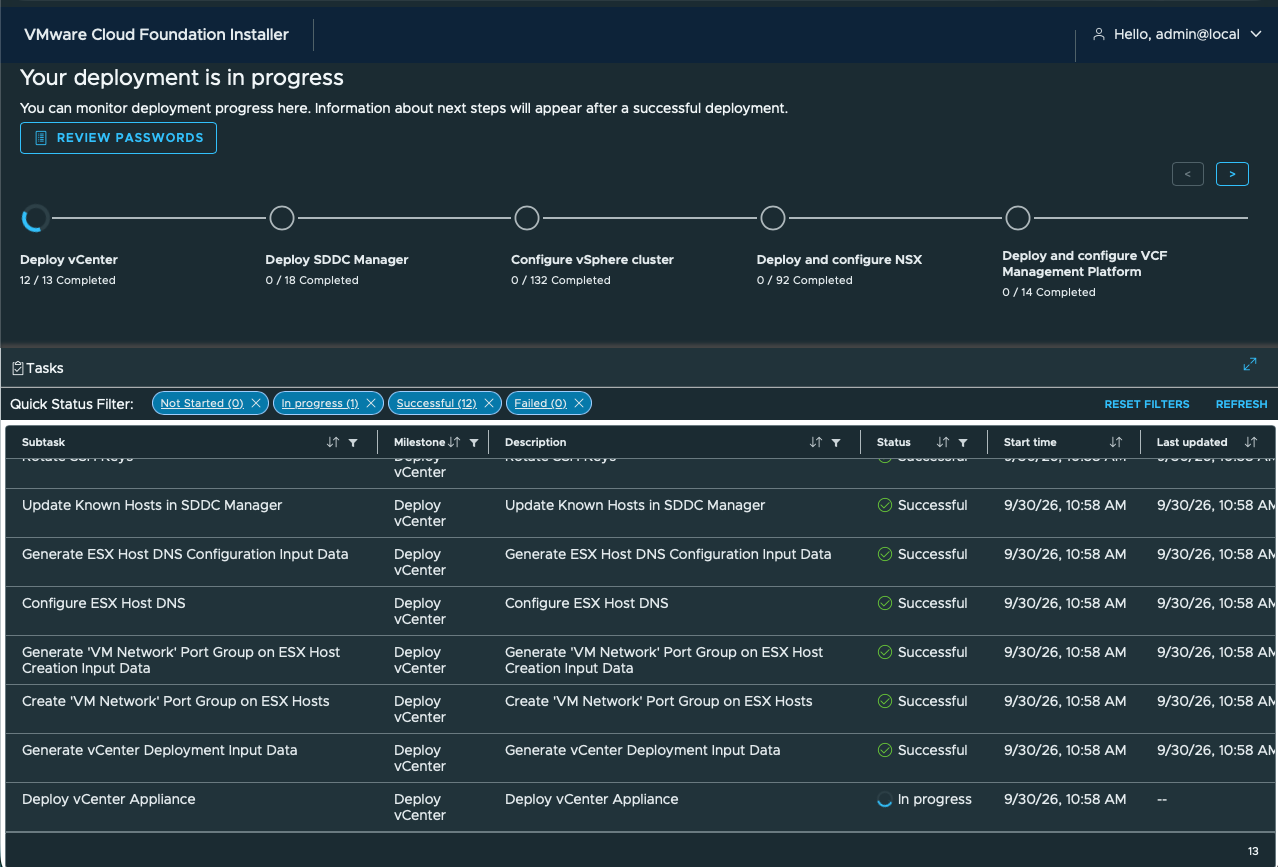Open the Subtask column filter
Image resolution: width=1278 pixels, height=867 pixels.
pyautogui.click(x=353, y=442)
